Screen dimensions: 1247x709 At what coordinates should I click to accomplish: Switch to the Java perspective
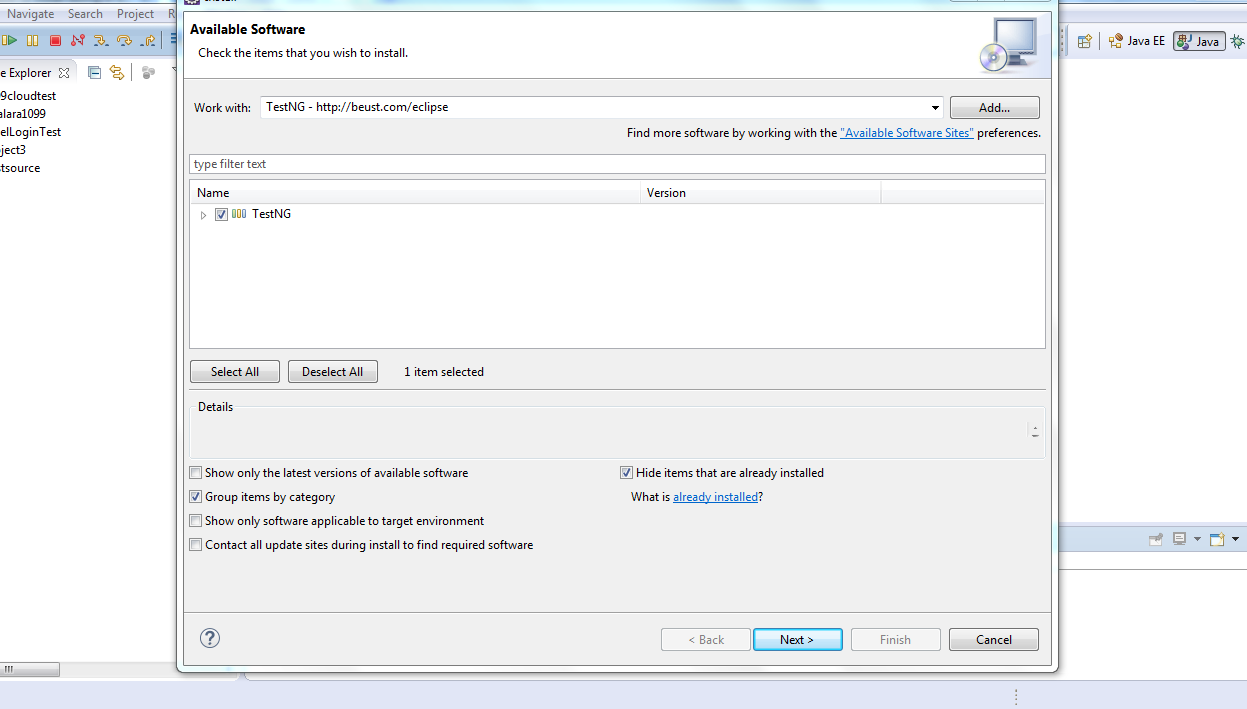click(x=1199, y=41)
